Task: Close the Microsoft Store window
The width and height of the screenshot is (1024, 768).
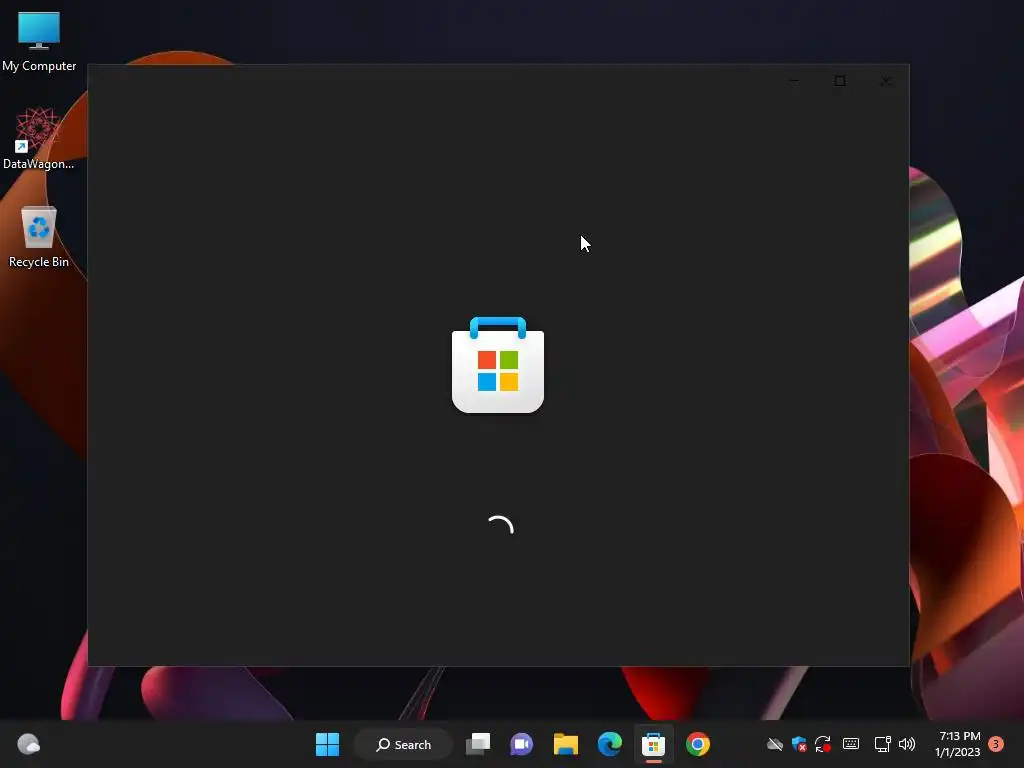Action: click(x=886, y=81)
